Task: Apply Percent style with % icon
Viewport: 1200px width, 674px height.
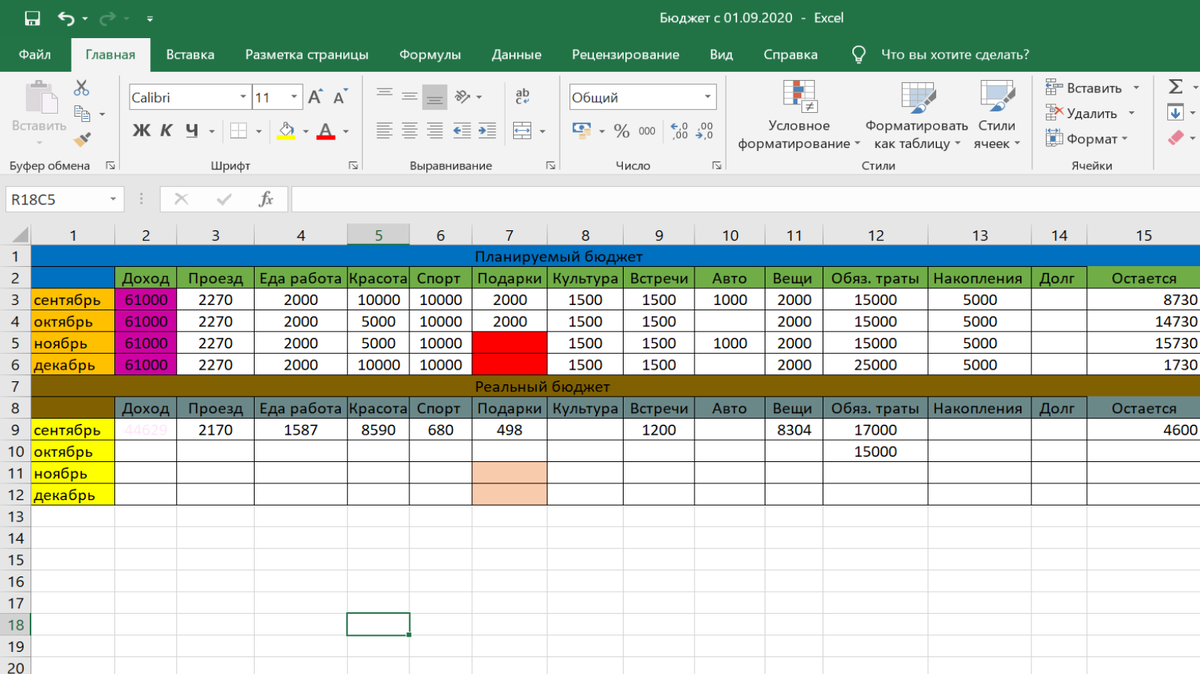Action: coord(621,131)
